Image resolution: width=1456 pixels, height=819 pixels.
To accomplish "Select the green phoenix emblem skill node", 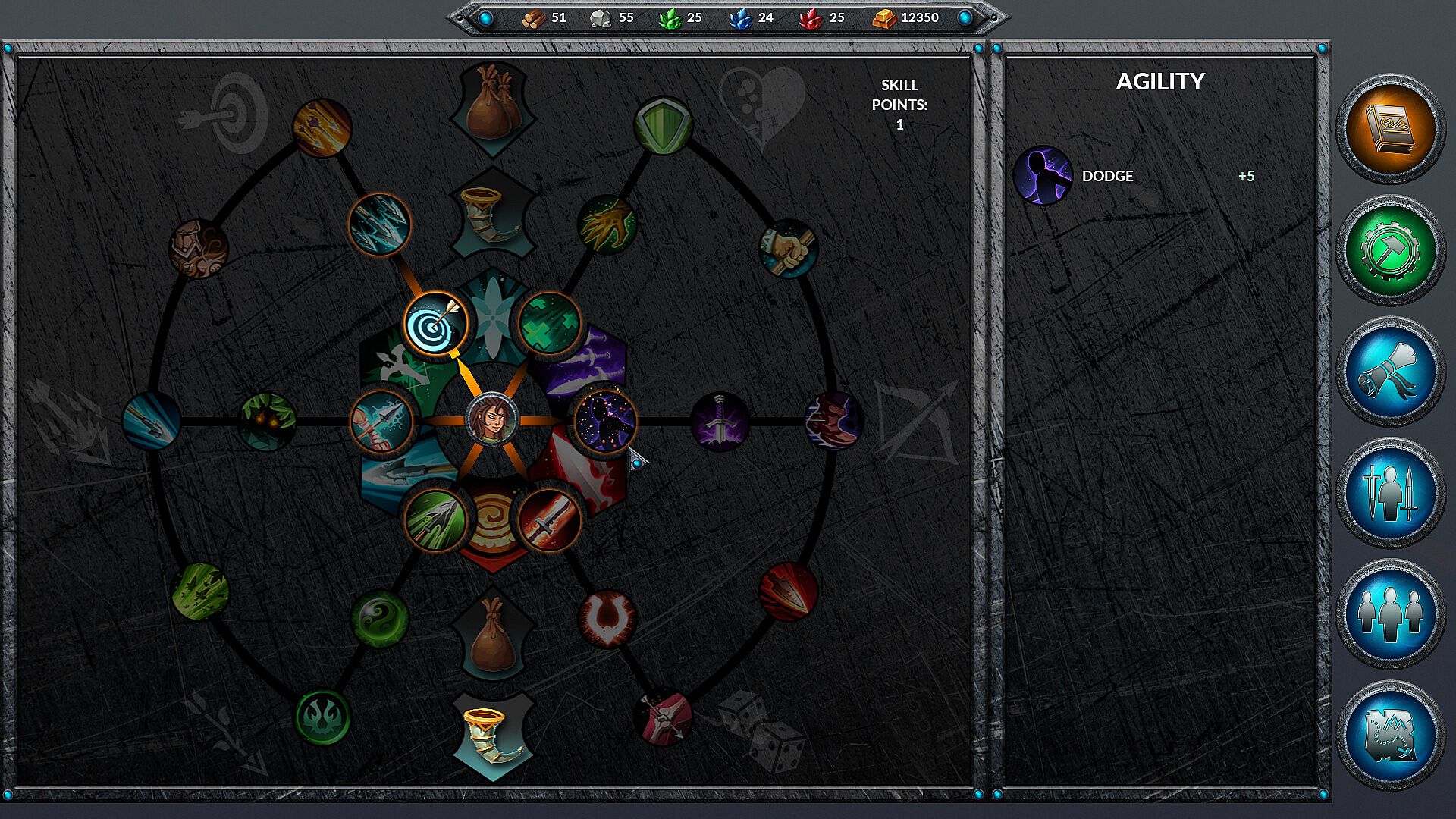I will click(322, 717).
